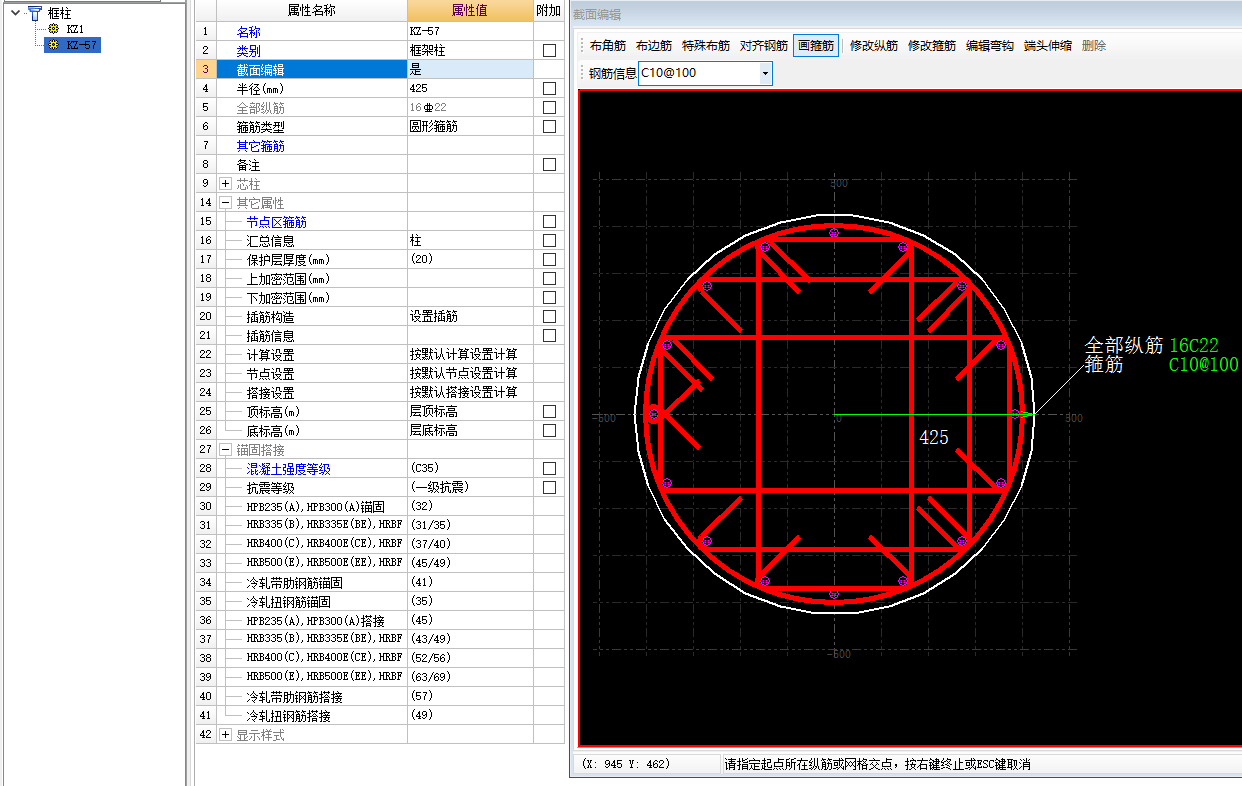The height and width of the screenshot is (786, 1242).
Task: Check the 附加 box for 备注 row
Action: (549, 164)
